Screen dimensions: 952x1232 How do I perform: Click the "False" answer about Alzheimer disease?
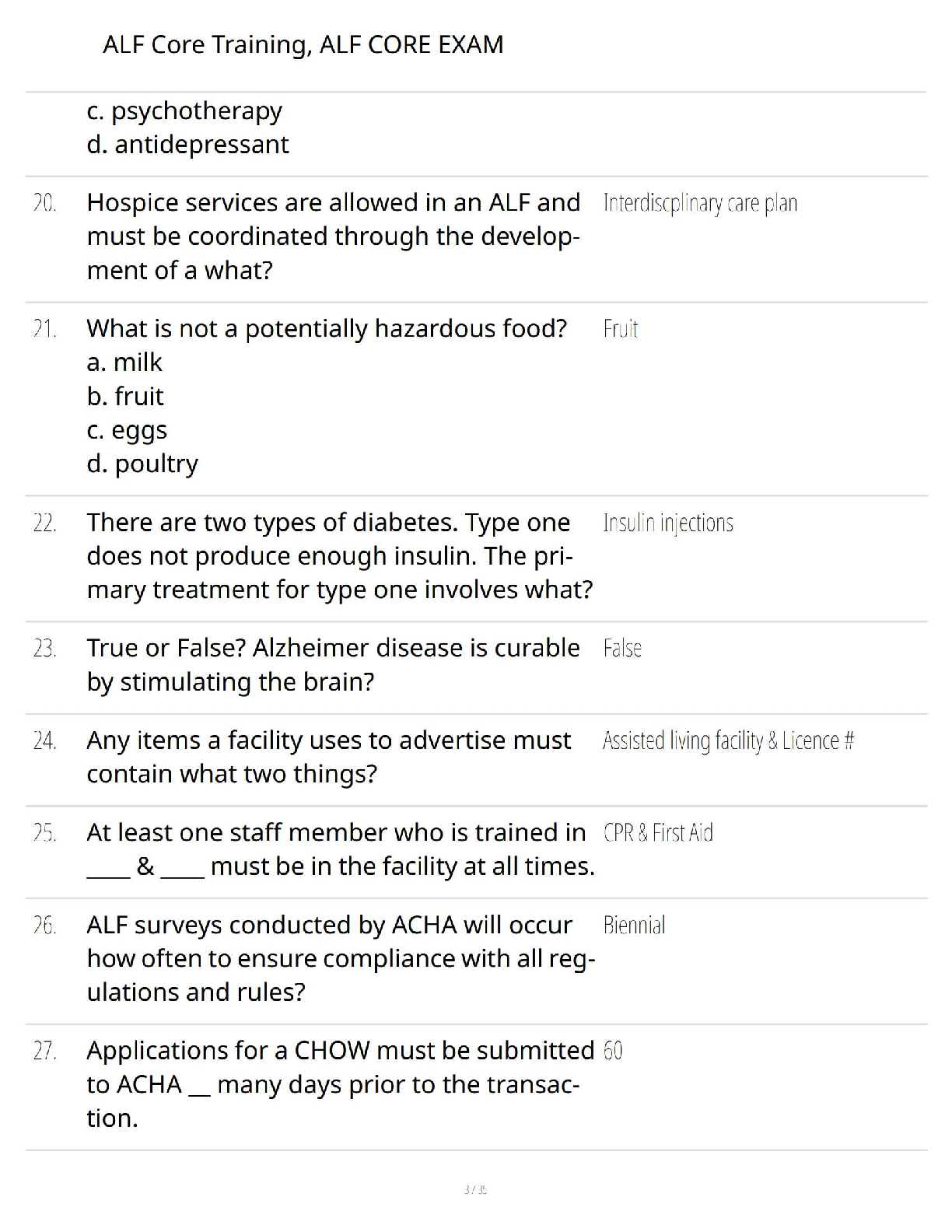pyautogui.click(x=622, y=649)
